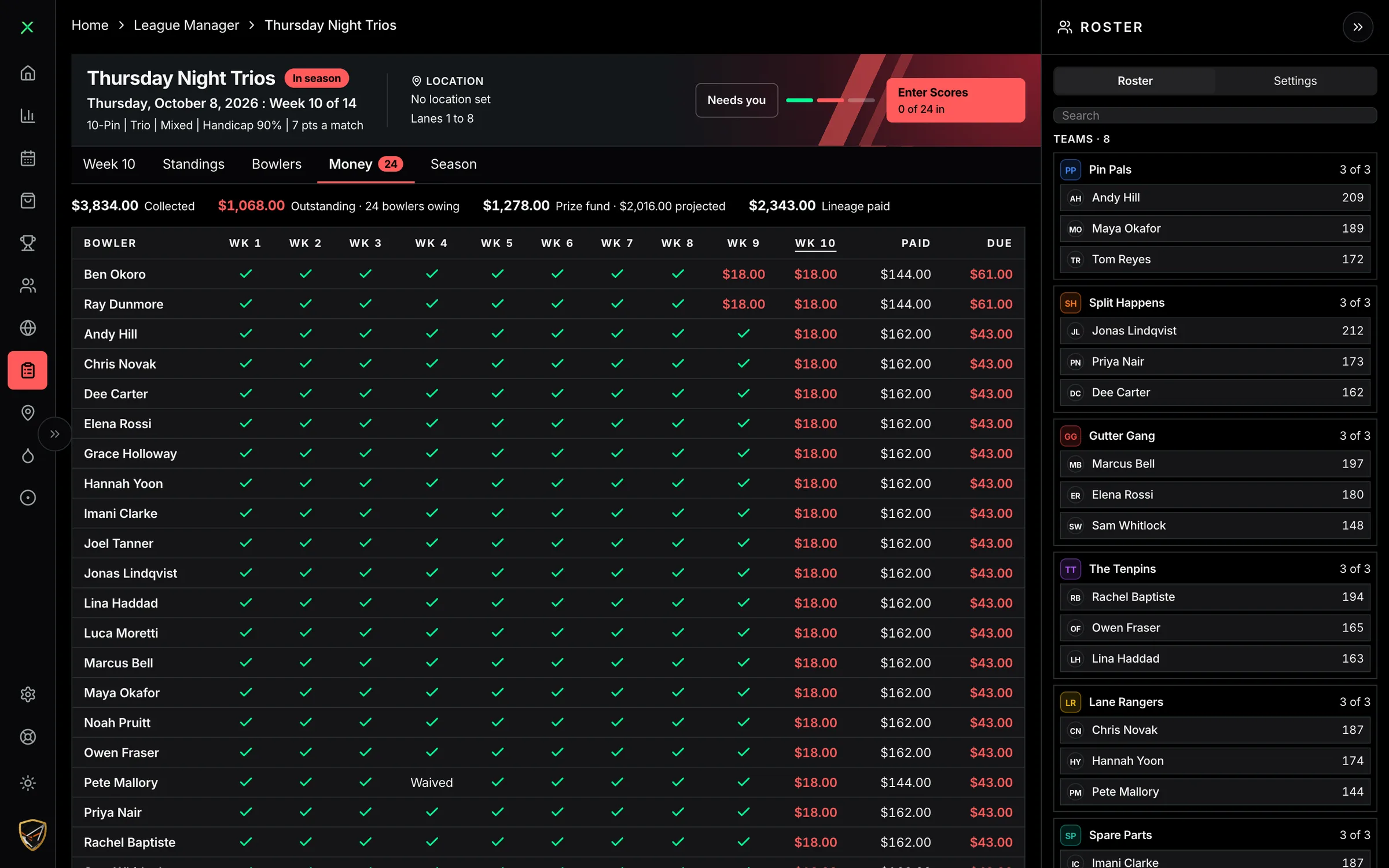
Task: Open the settings gear icon in sidebar
Action: (x=28, y=694)
